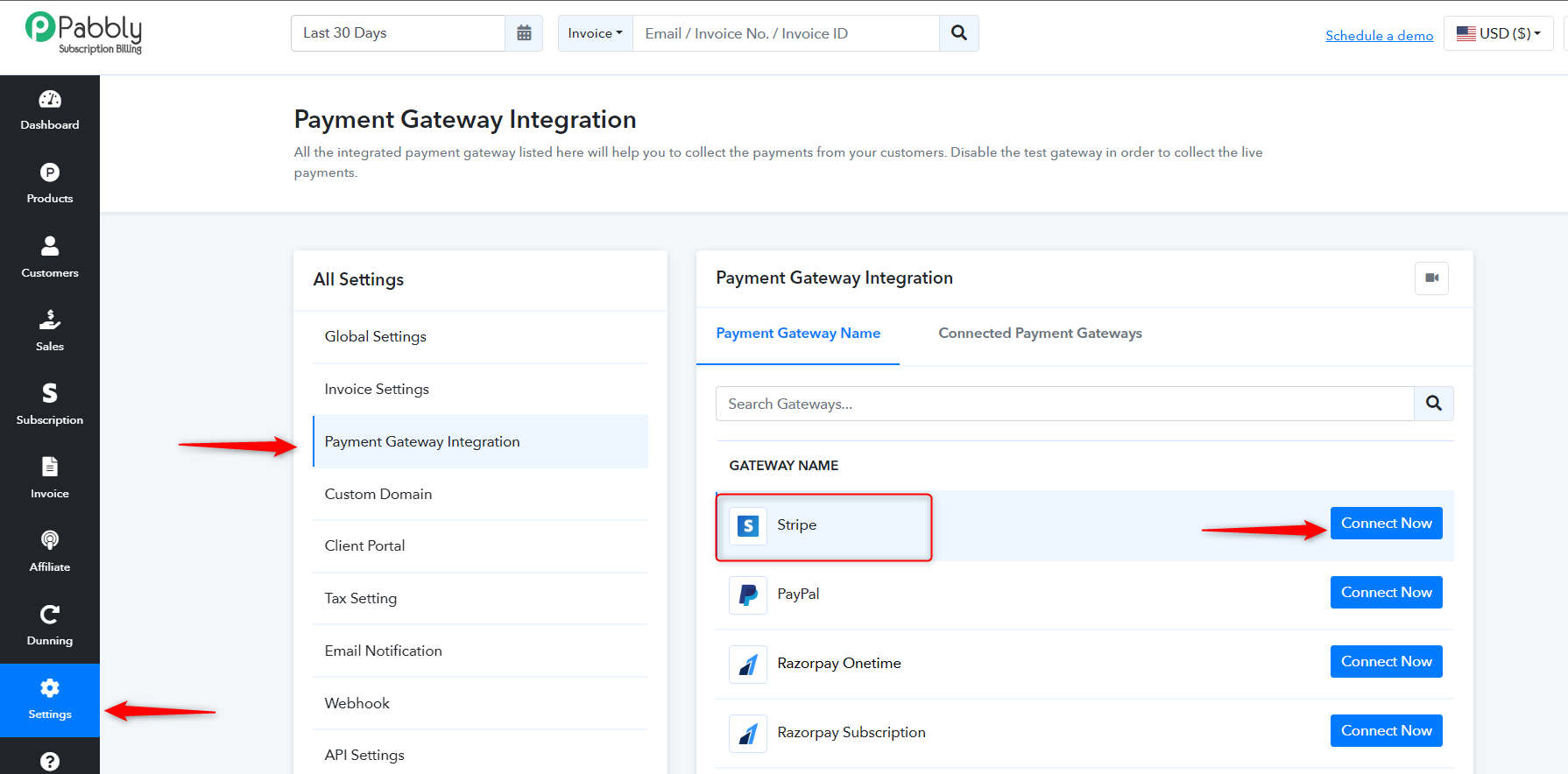Screen dimensions: 1568x774
Task: Select Payment Gateway Integration settings item
Action: [480, 442]
